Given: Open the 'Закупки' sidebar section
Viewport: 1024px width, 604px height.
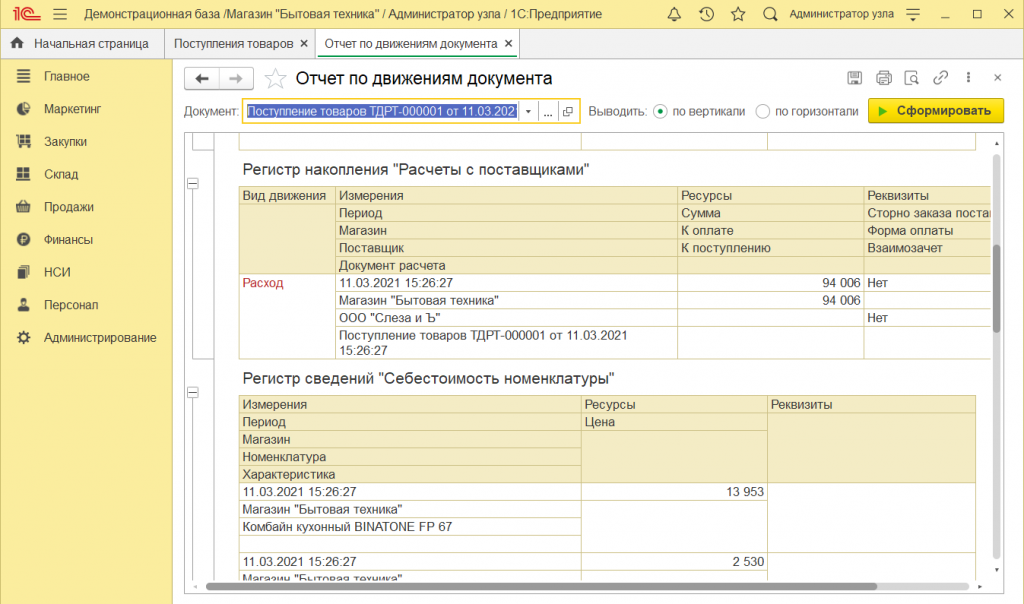Looking at the screenshot, I should [65, 142].
